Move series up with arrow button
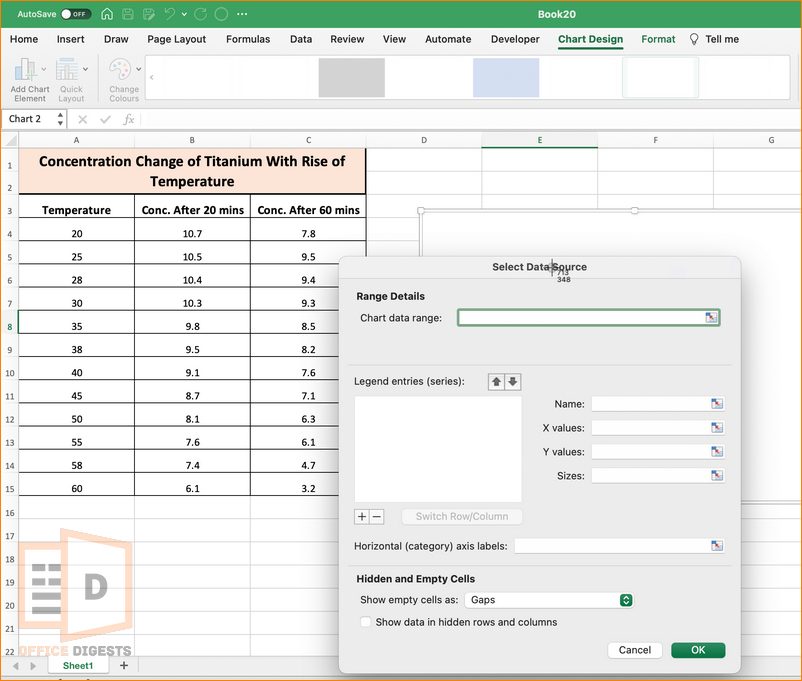The height and width of the screenshot is (681, 802). click(496, 382)
